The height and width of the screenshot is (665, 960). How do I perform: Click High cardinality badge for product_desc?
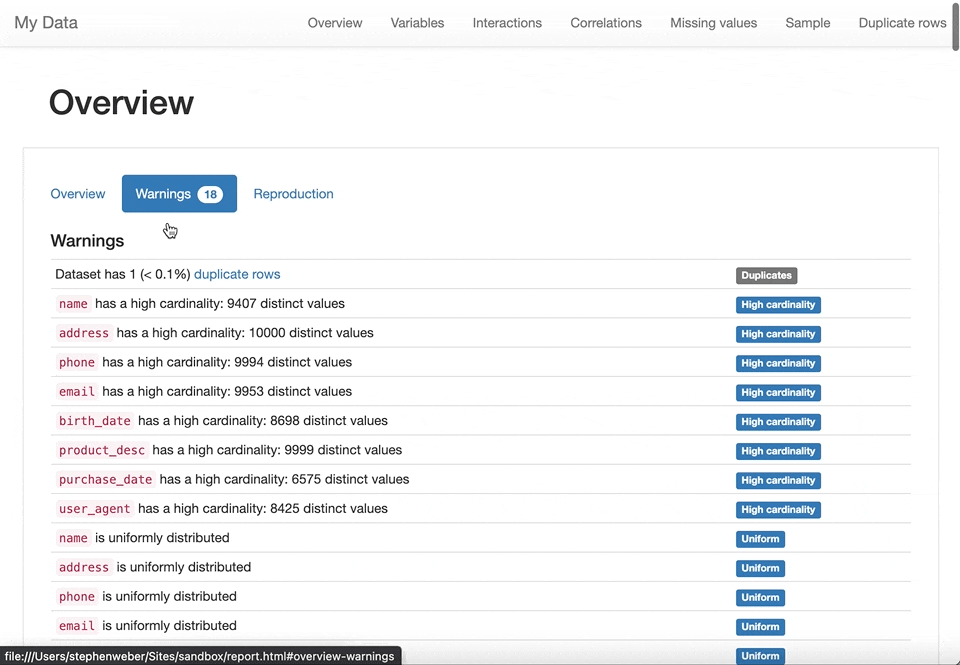point(778,451)
